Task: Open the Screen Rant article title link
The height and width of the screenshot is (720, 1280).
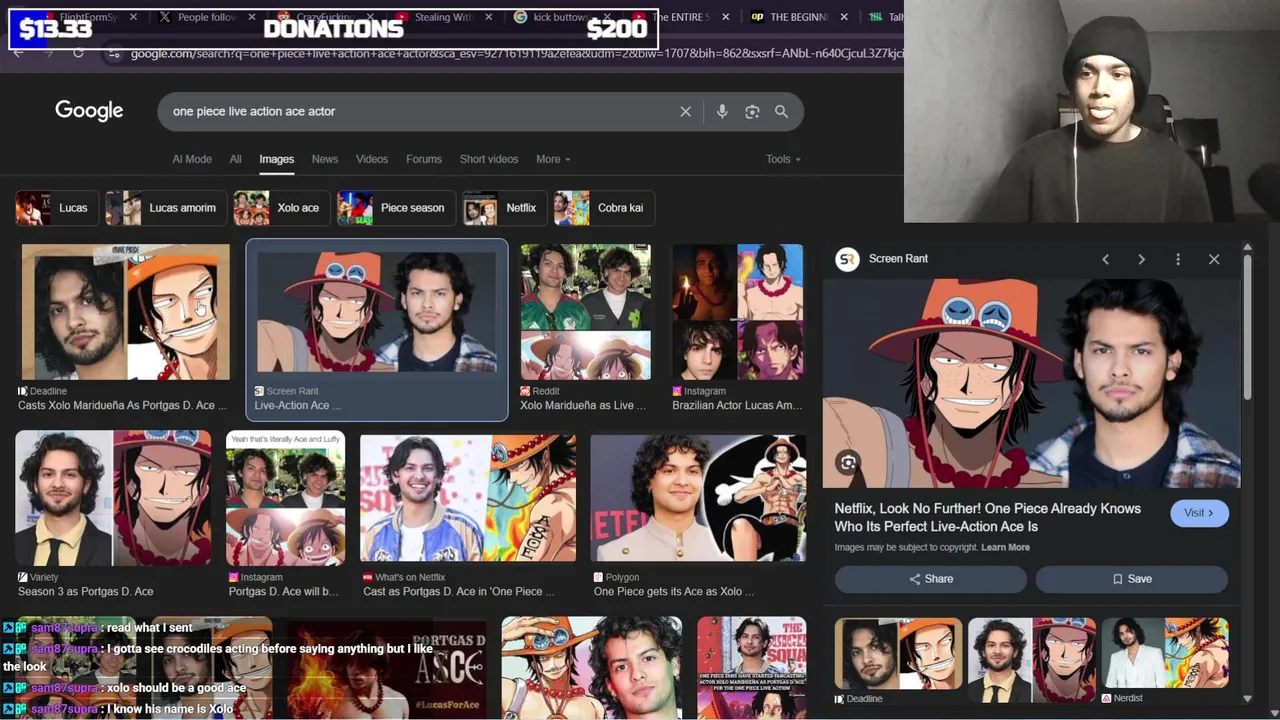Action: (987, 517)
